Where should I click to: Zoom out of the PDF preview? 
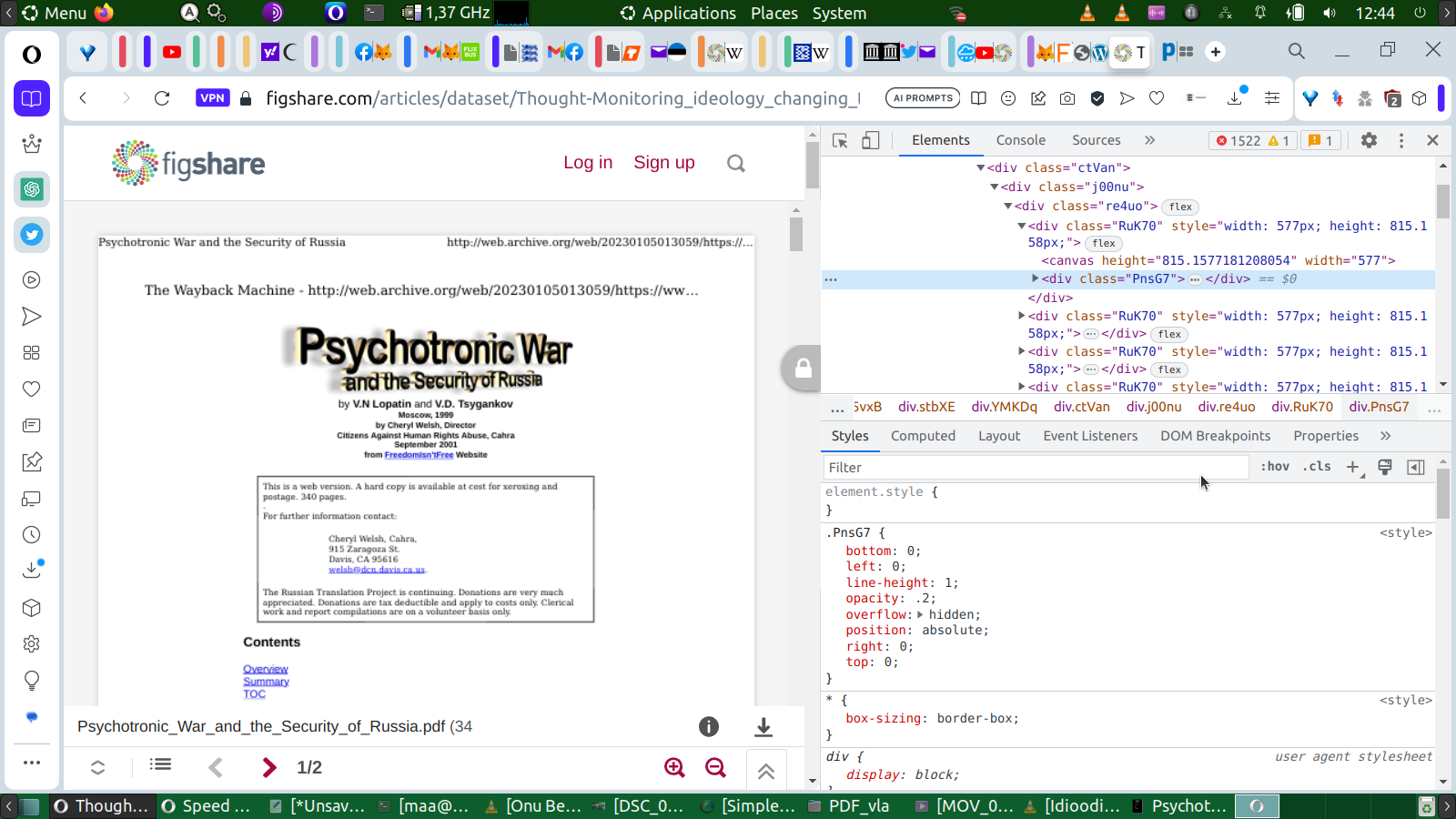716,767
